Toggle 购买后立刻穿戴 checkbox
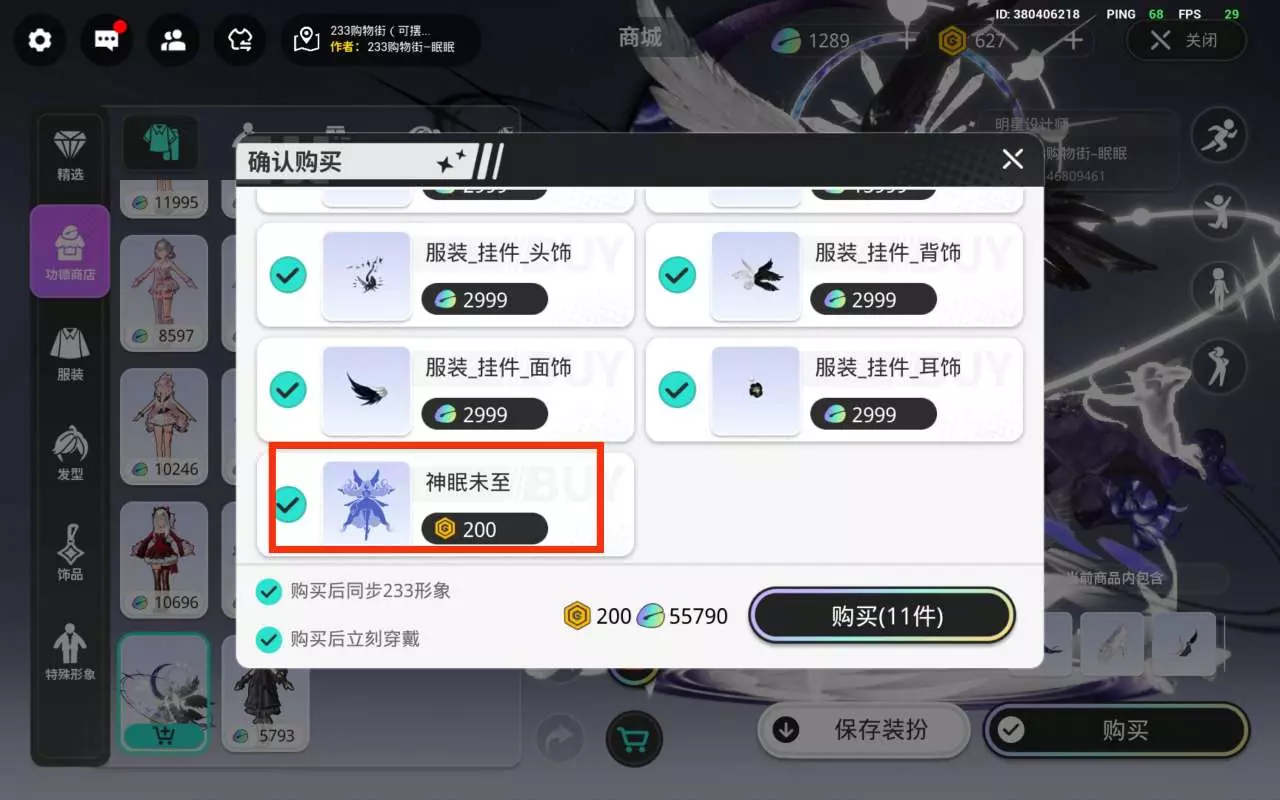1280x800 pixels. pos(268,639)
